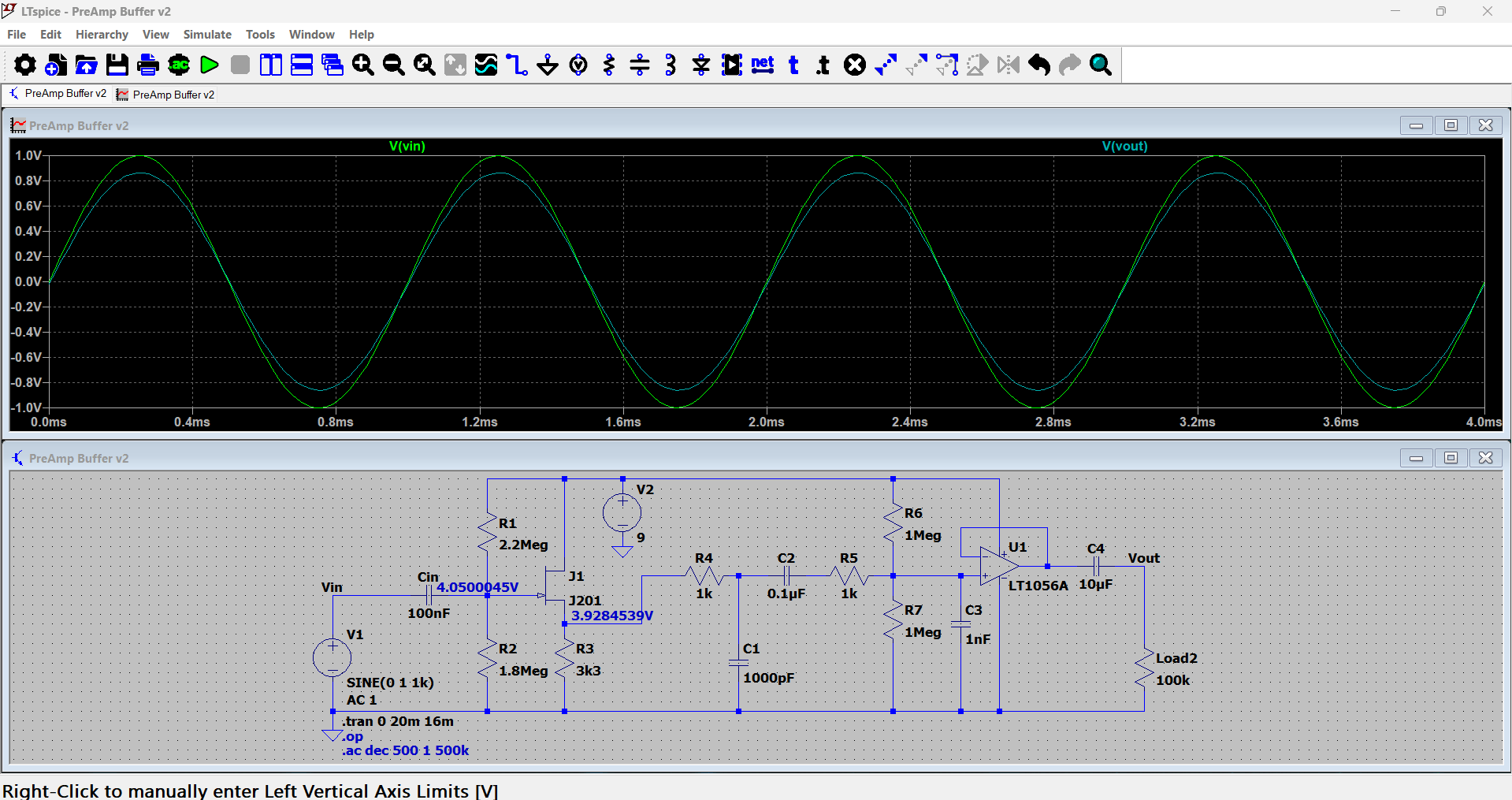
Task: Tile windows vertically
Action: pyautogui.click(x=271, y=65)
